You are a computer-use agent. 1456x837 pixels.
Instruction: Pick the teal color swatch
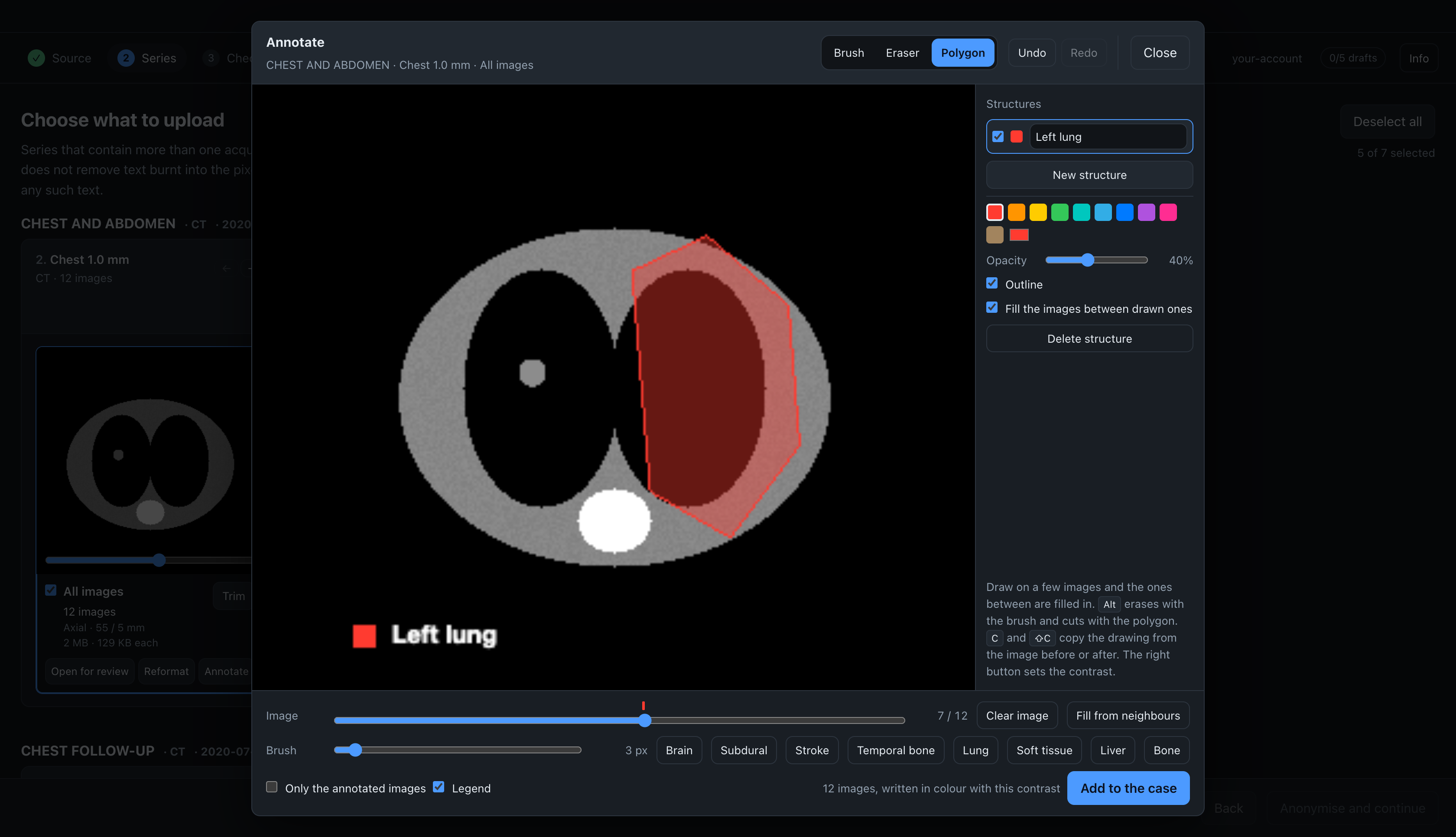click(x=1081, y=213)
